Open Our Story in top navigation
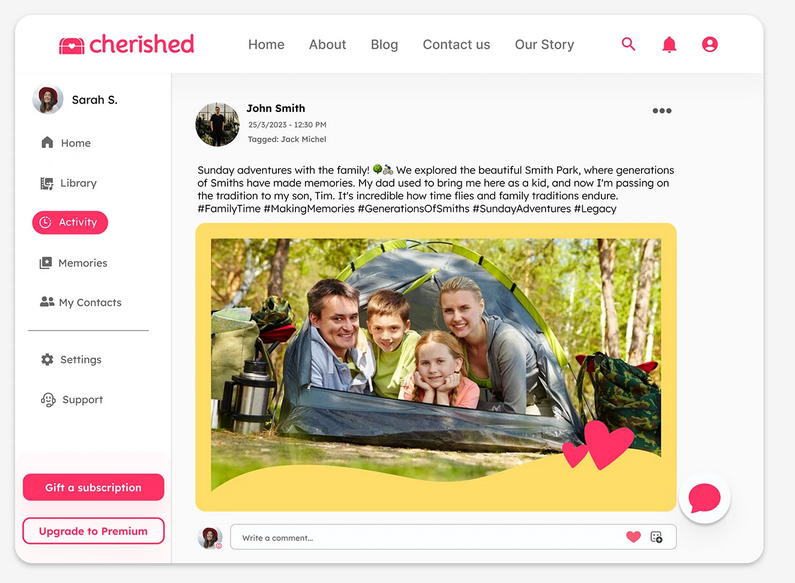Image resolution: width=795 pixels, height=583 pixels. pos(545,45)
